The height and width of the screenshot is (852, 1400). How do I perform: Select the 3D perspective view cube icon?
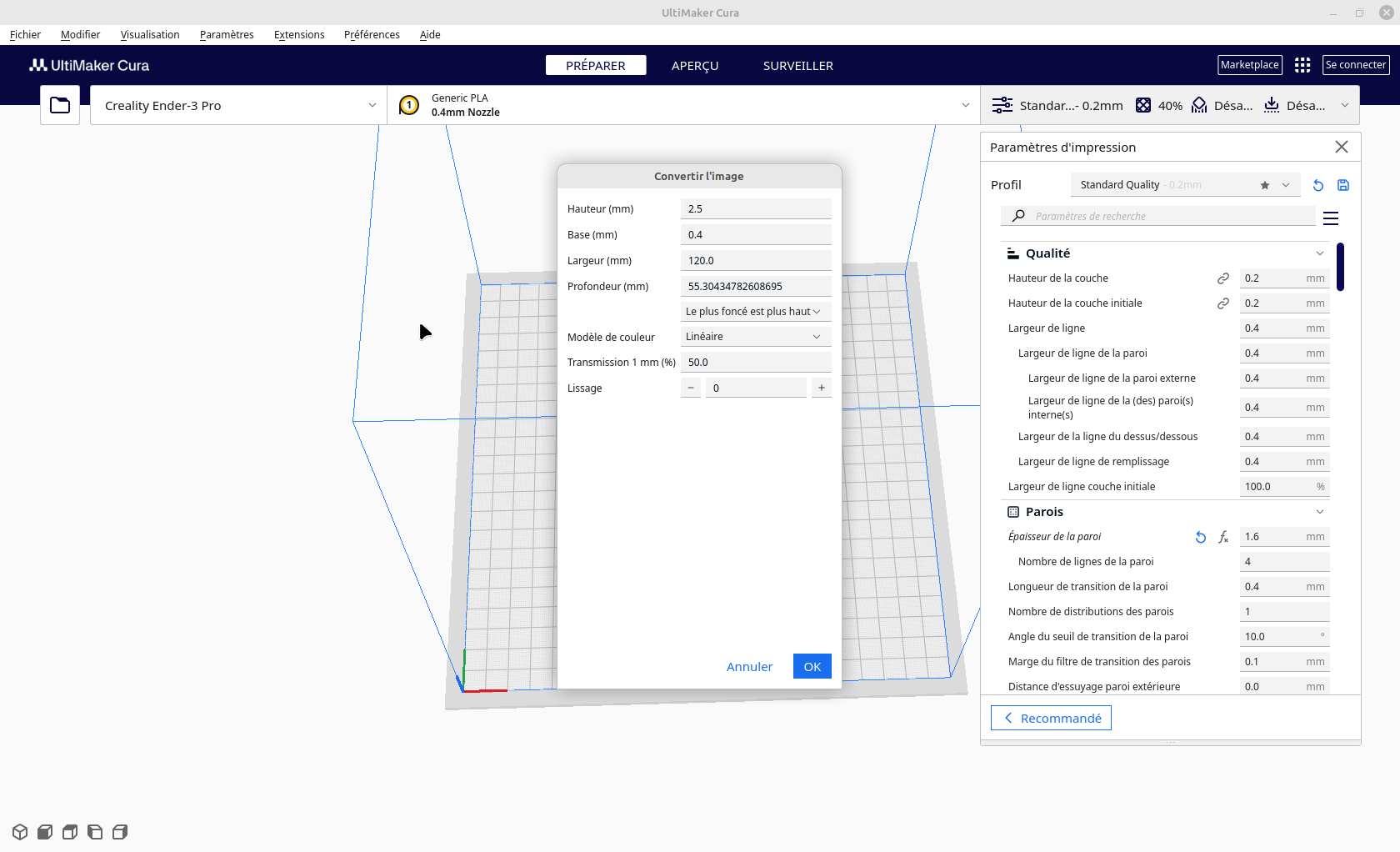tap(20, 832)
